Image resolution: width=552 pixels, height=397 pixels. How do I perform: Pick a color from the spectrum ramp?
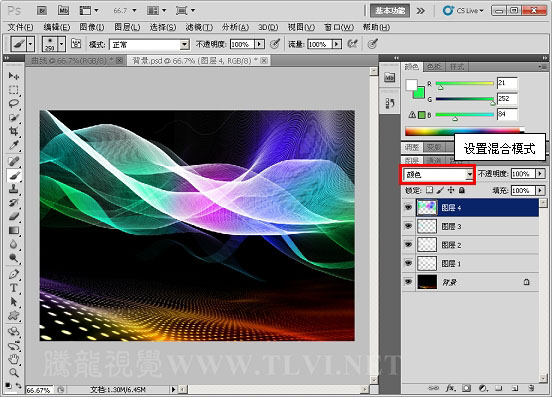tap(464, 131)
